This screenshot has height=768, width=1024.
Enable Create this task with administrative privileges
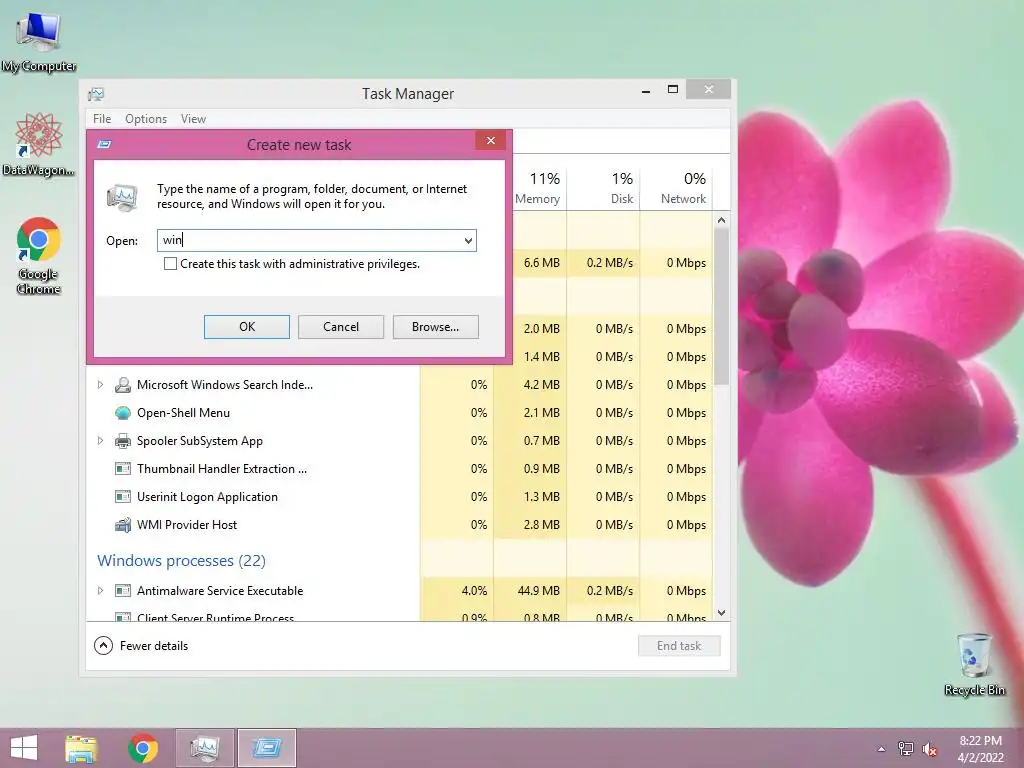[170, 264]
